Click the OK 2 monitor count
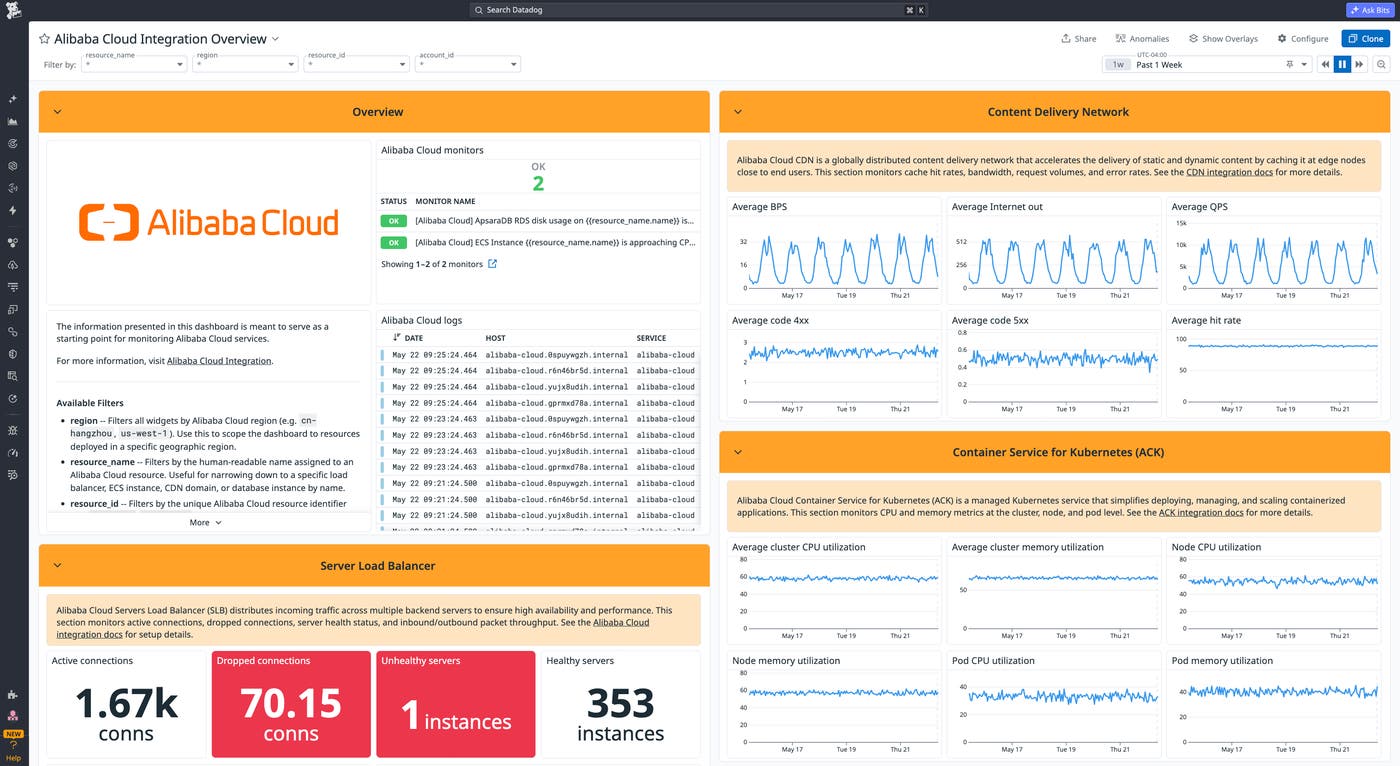Image resolution: width=1400 pixels, height=766 pixels. point(538,177)
